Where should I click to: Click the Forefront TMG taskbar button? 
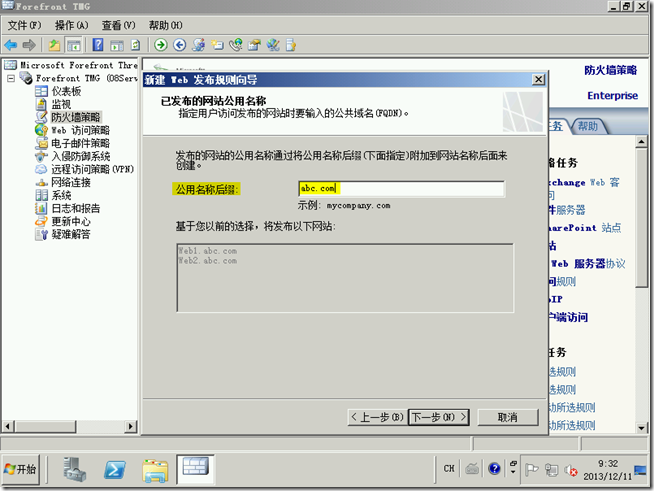tap(196, 469)
